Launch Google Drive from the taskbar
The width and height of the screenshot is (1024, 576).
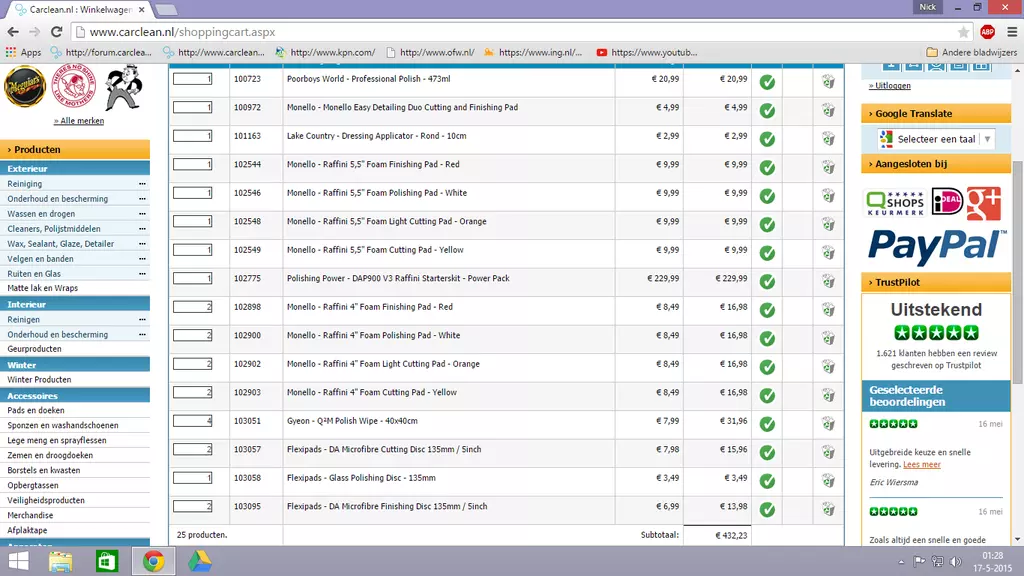200,561
